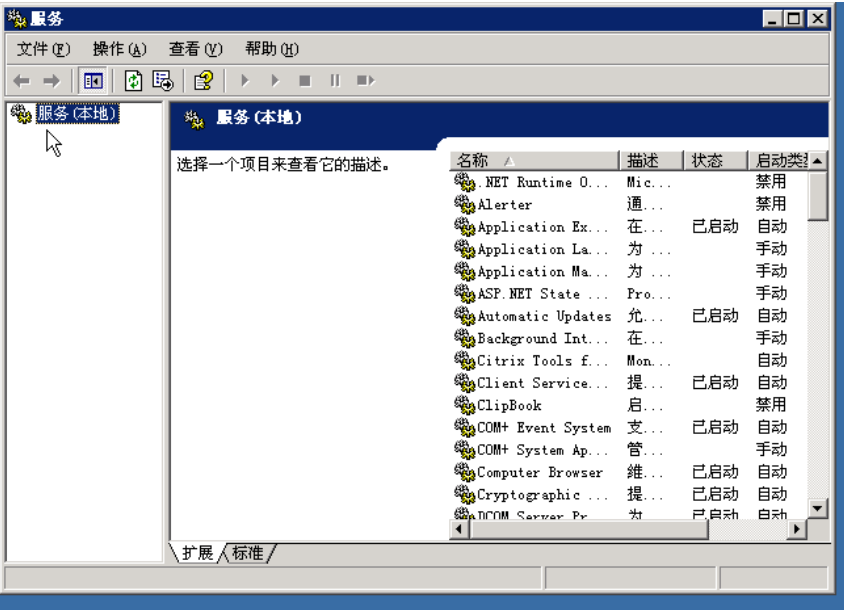Open the 操作(A) menu
The image size is (844, 610).
click(x=119, y=49)
